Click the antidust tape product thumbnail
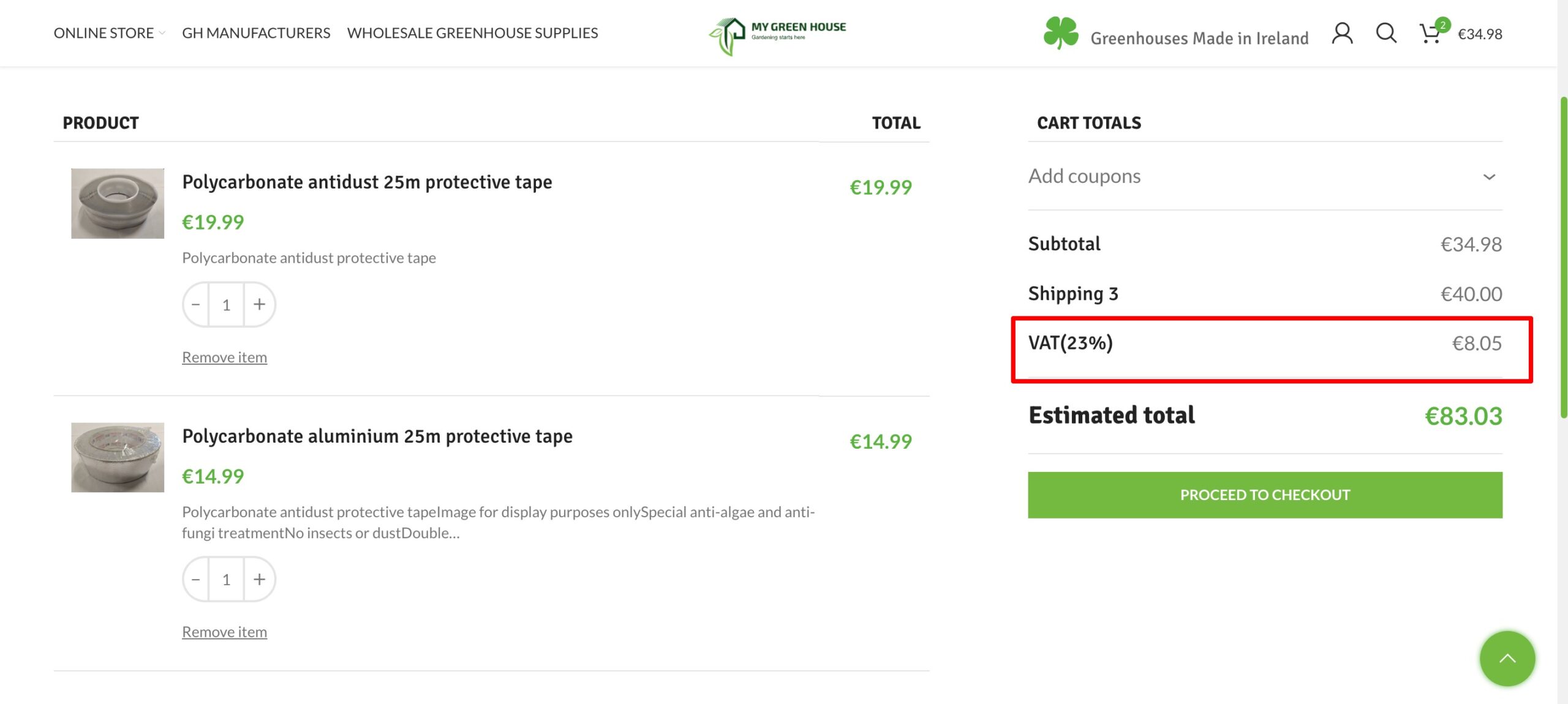 (118, 203)
